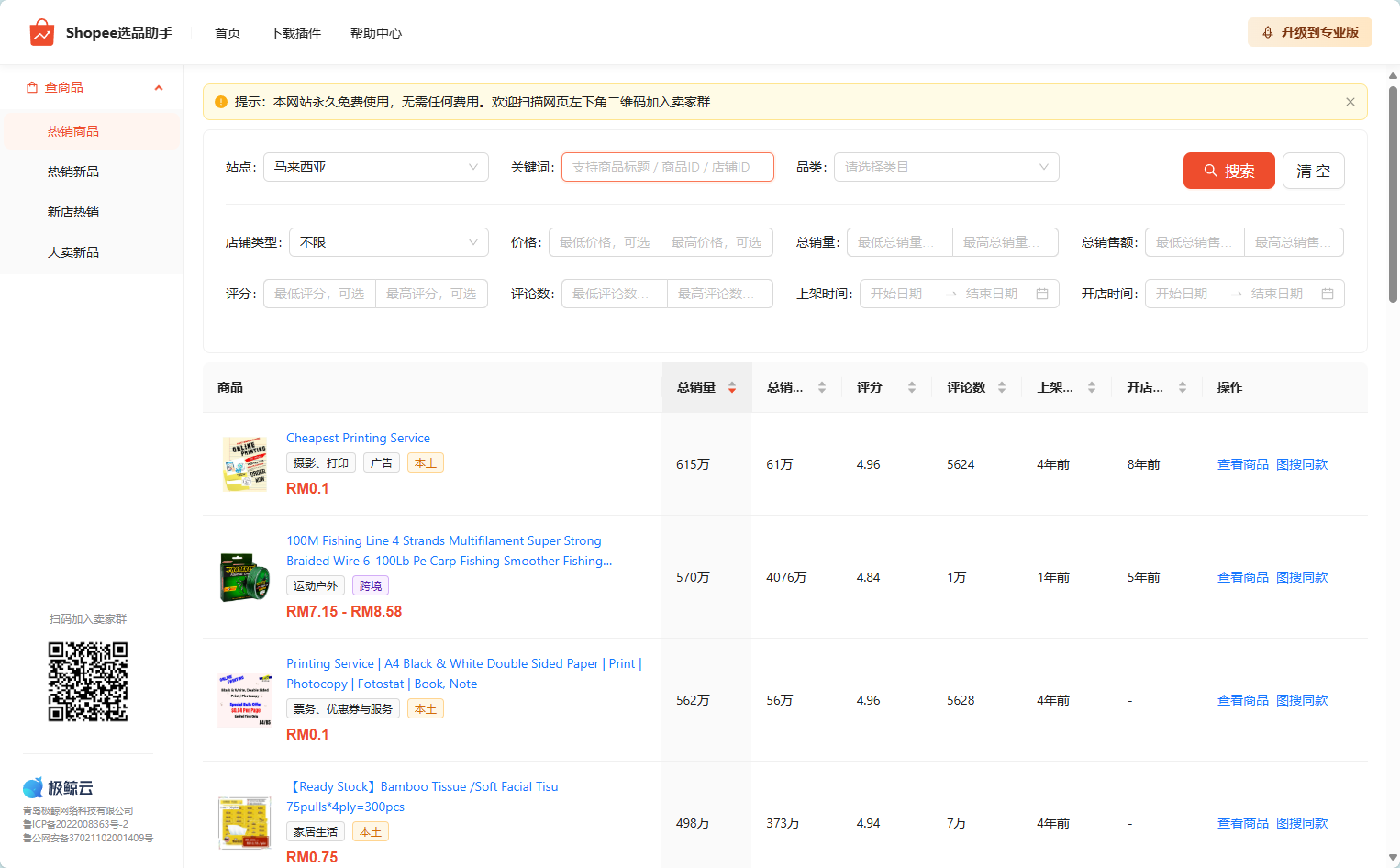Click the Shopee选品助手 shopping bag logo
The height and width of the screenshot is (868, 1400).
pyautogui.click(x=42, y=33)
